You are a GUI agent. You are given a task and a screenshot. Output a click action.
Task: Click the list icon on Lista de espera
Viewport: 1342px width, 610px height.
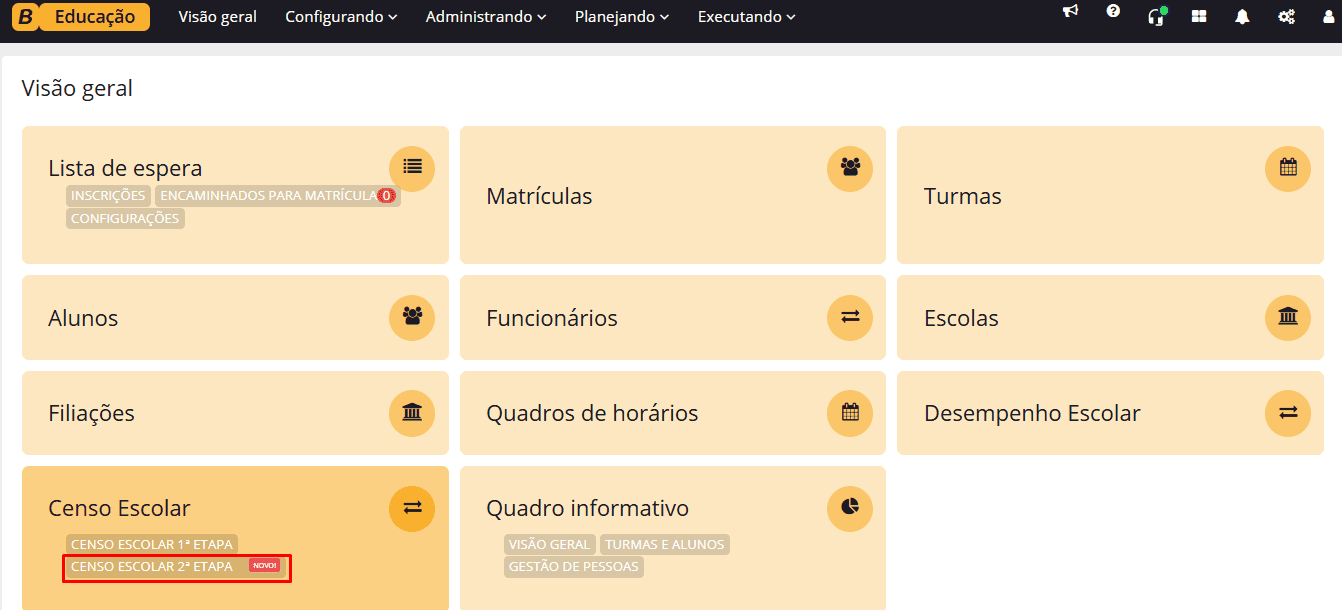(x=412, y=168)
